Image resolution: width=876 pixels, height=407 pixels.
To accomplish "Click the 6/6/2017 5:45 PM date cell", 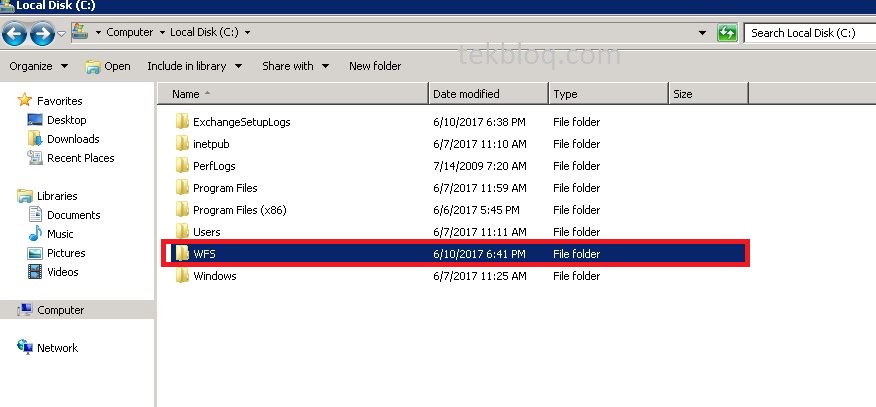I will (476, 210).
